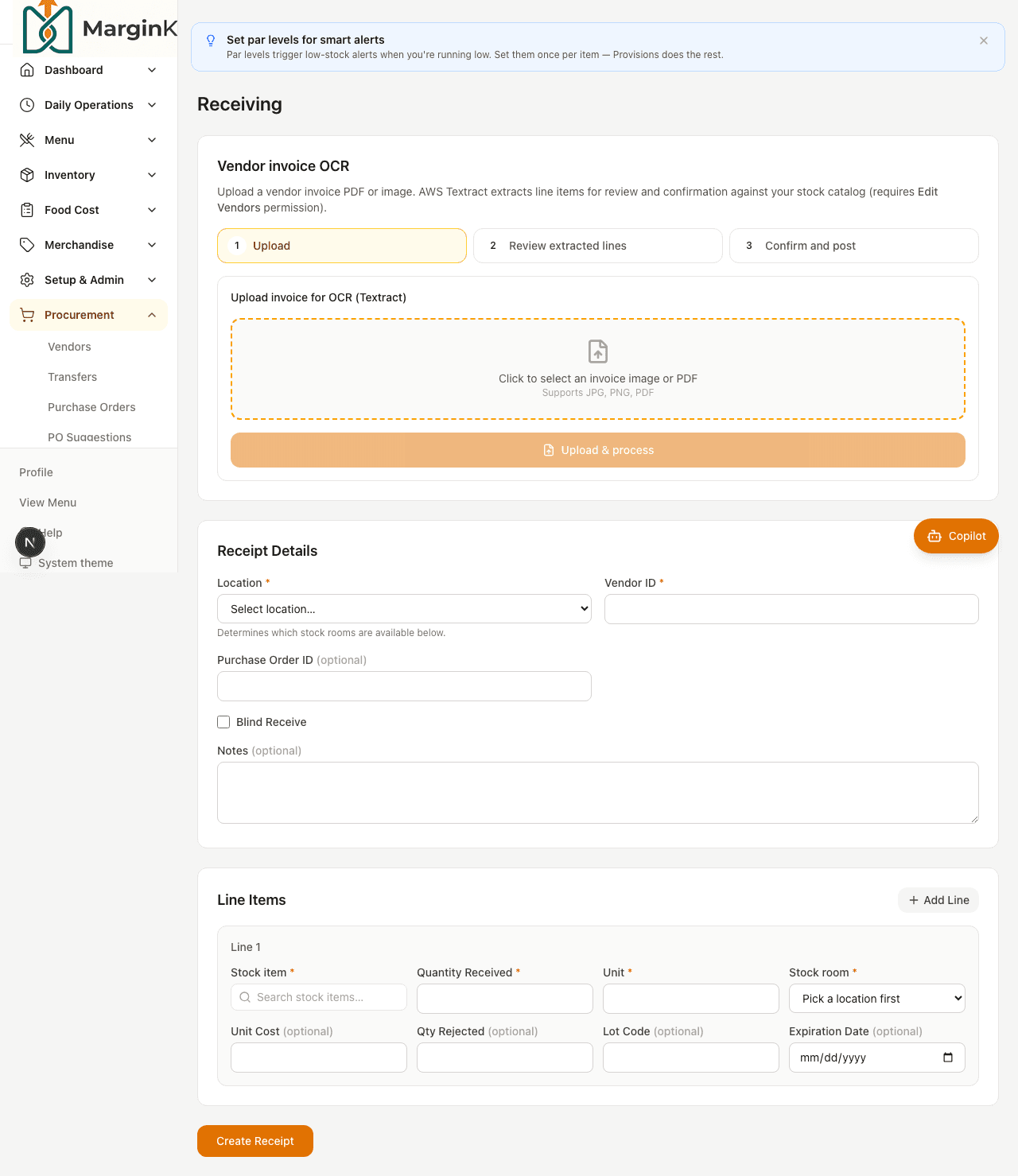The height and width of the screenshot is (1176, 1018).
Task: Expand the Daily Operations chevron
Action: (152, 105)
